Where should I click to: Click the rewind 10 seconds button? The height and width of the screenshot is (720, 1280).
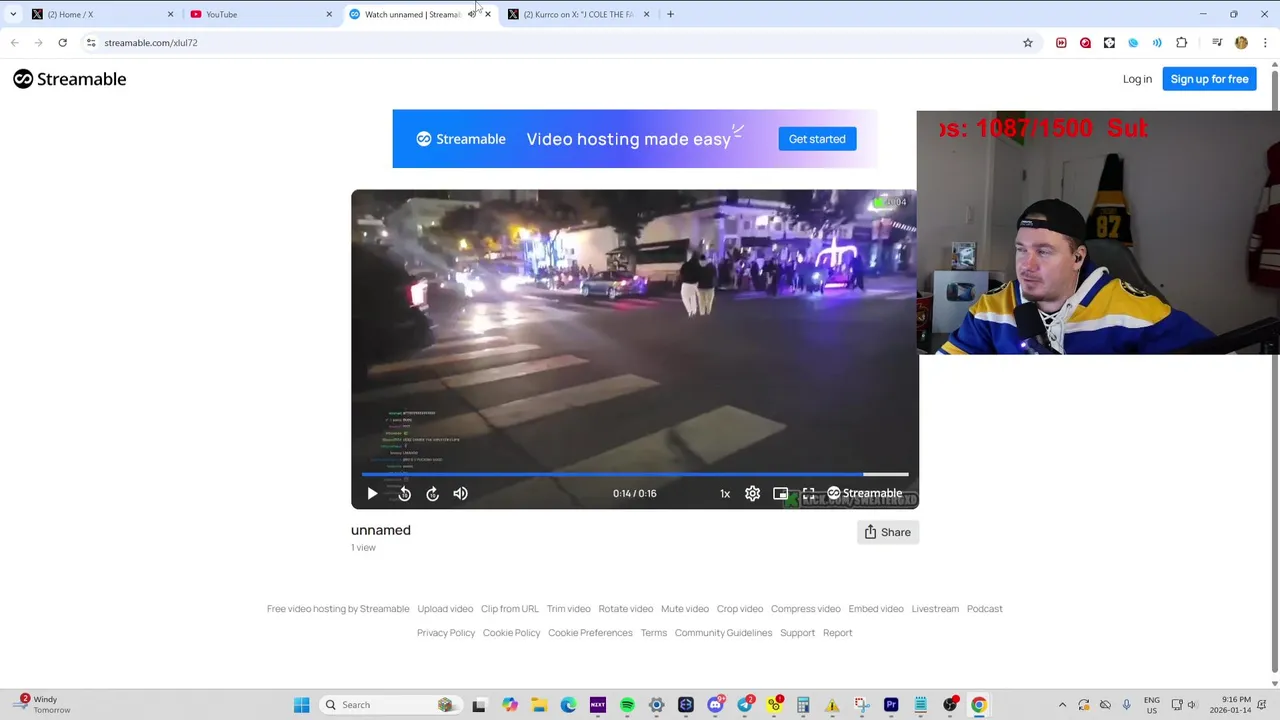pyautogui.click(x=404, y=493)
